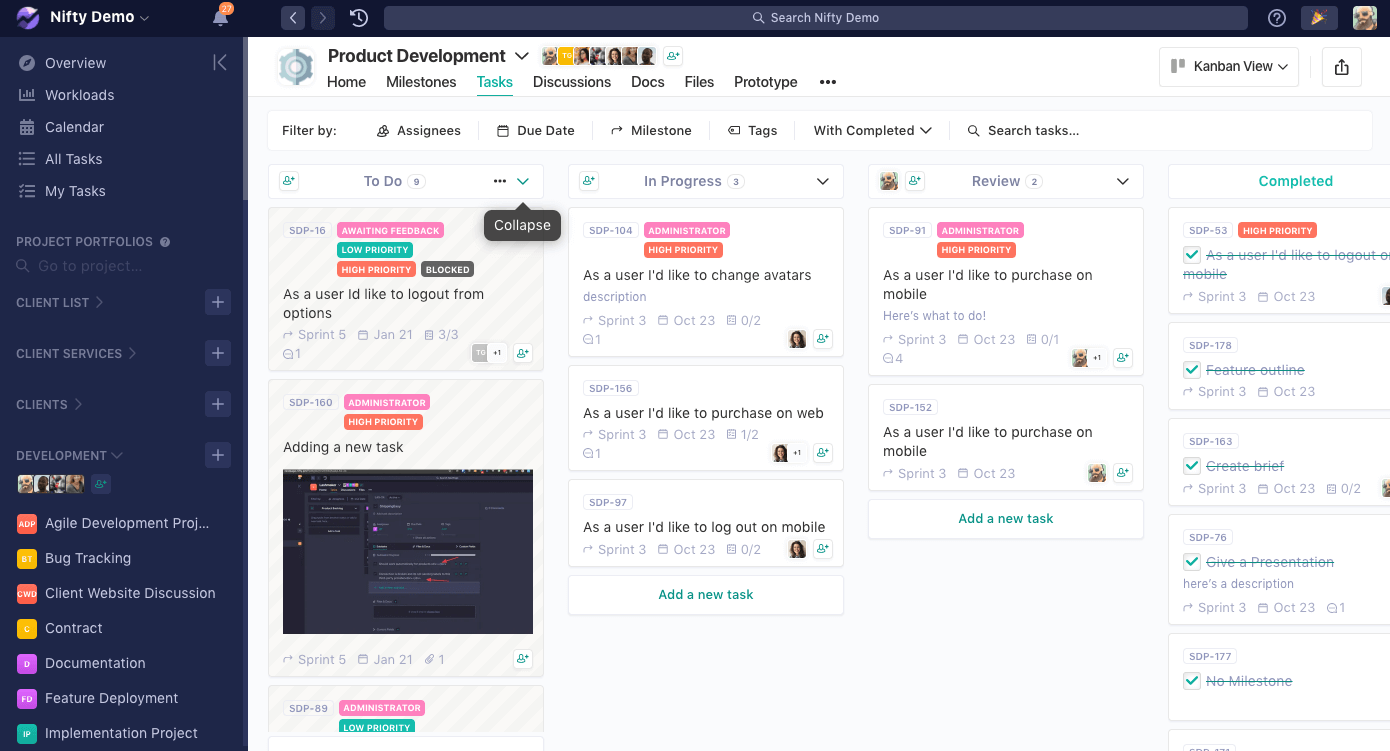1390x751 pixels.
Task: Assign member icon in In Progress column header
Action: click(589, 181)
